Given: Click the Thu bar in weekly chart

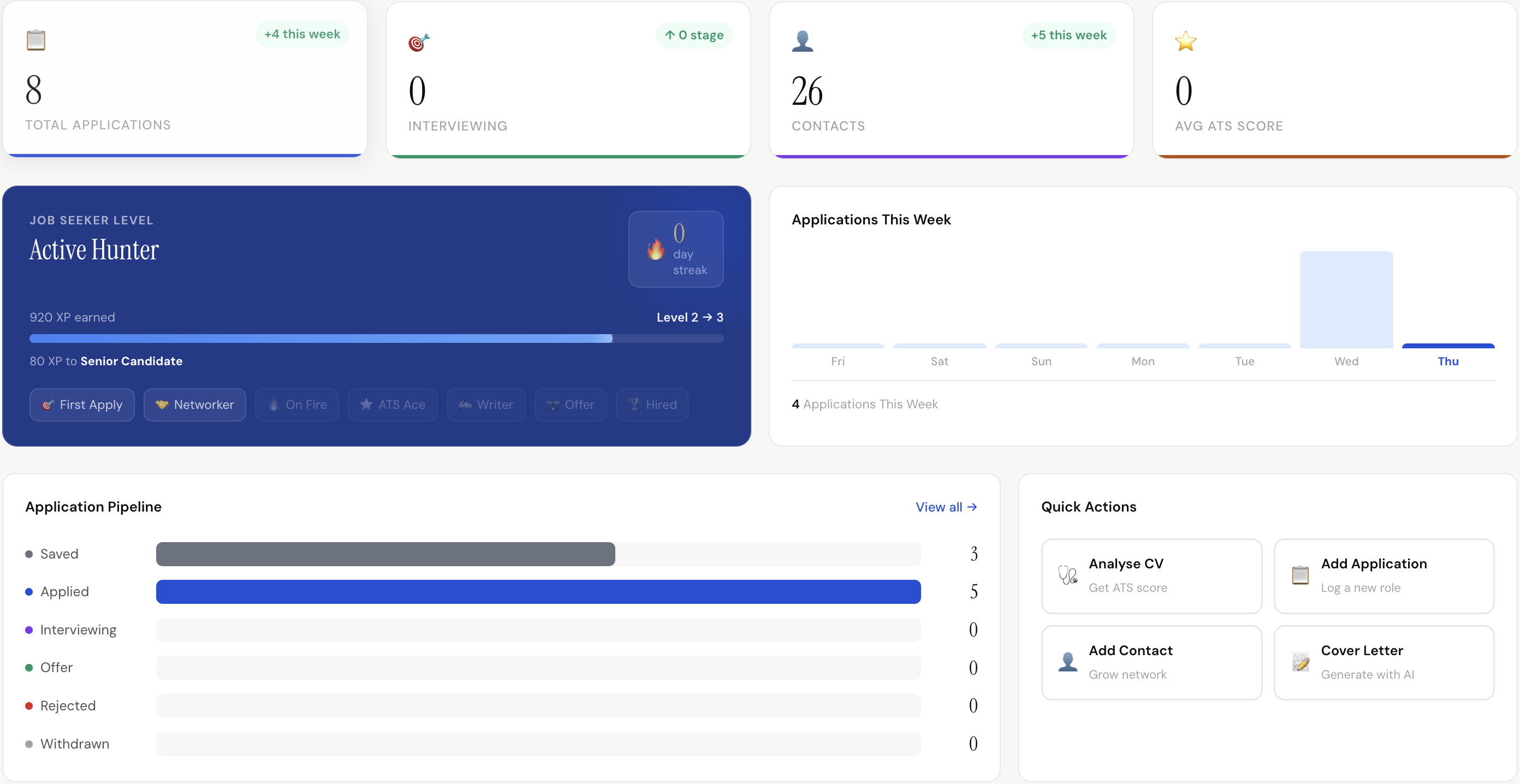Looking at the screenshot, I should point(1447,346).
